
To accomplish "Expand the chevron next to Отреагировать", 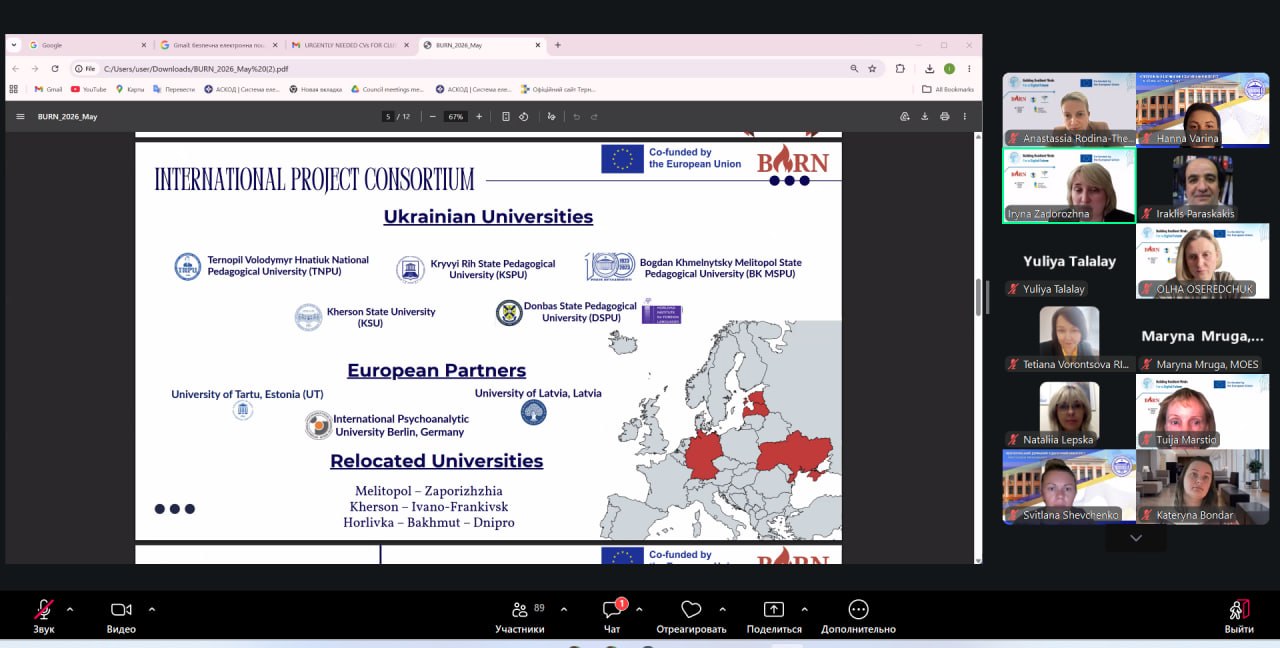I will (x=722, y=609).
